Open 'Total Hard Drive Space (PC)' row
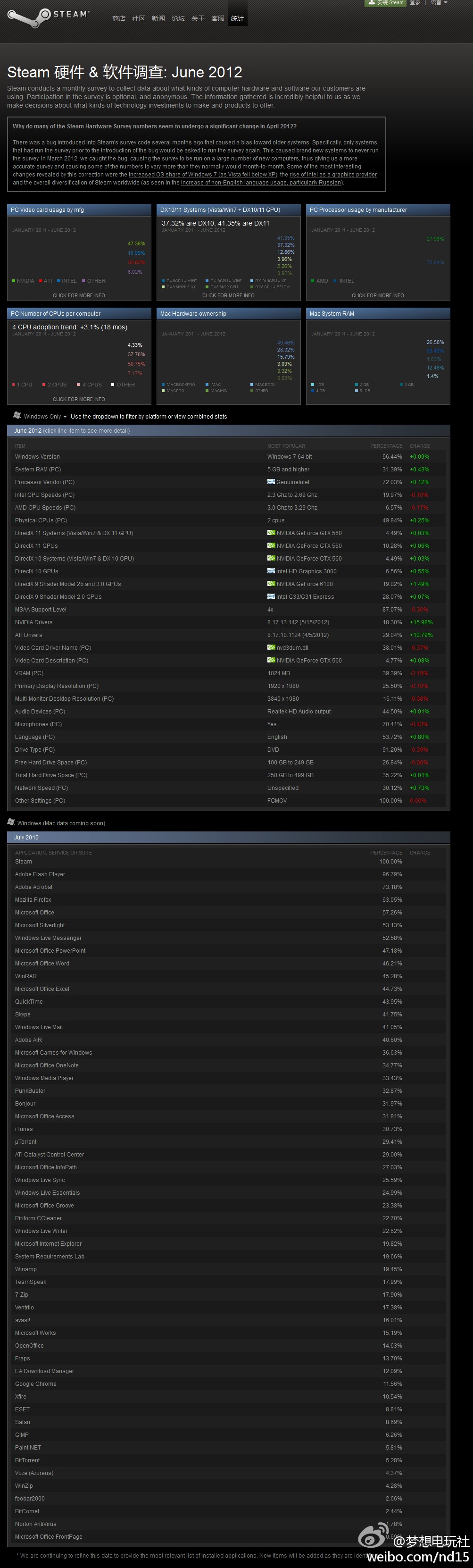 point(229,775)
